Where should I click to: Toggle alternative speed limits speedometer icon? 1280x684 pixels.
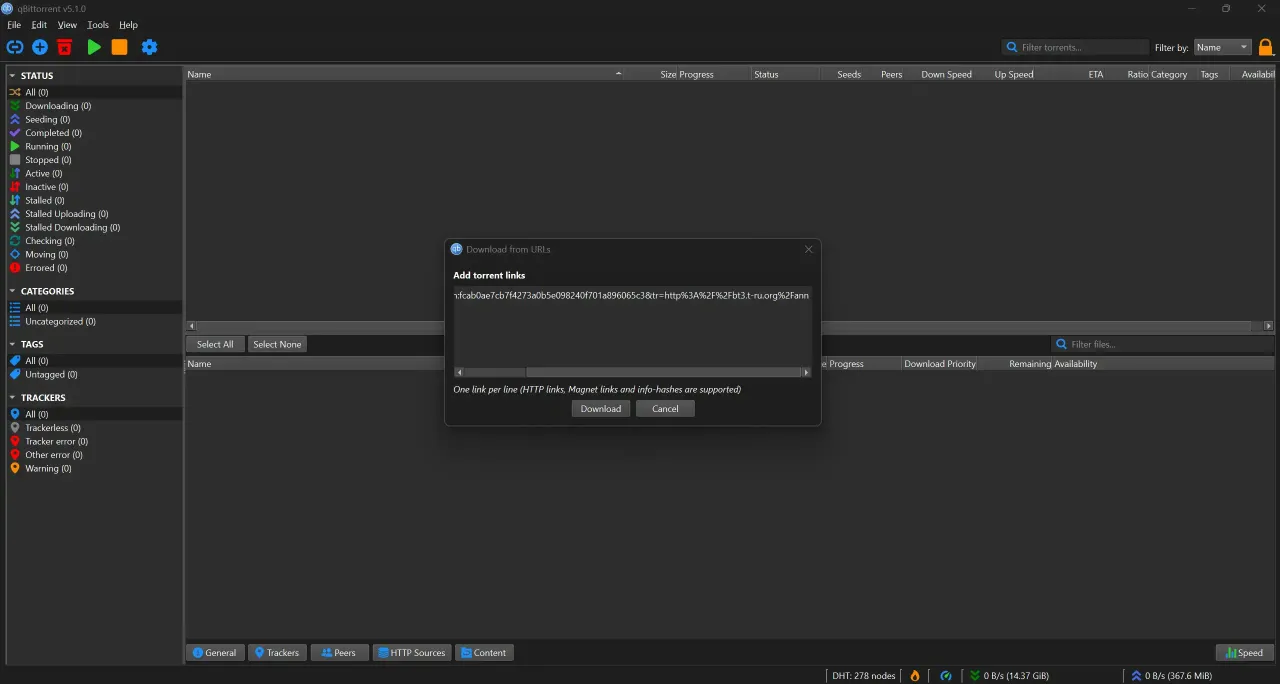pos(946,676)
